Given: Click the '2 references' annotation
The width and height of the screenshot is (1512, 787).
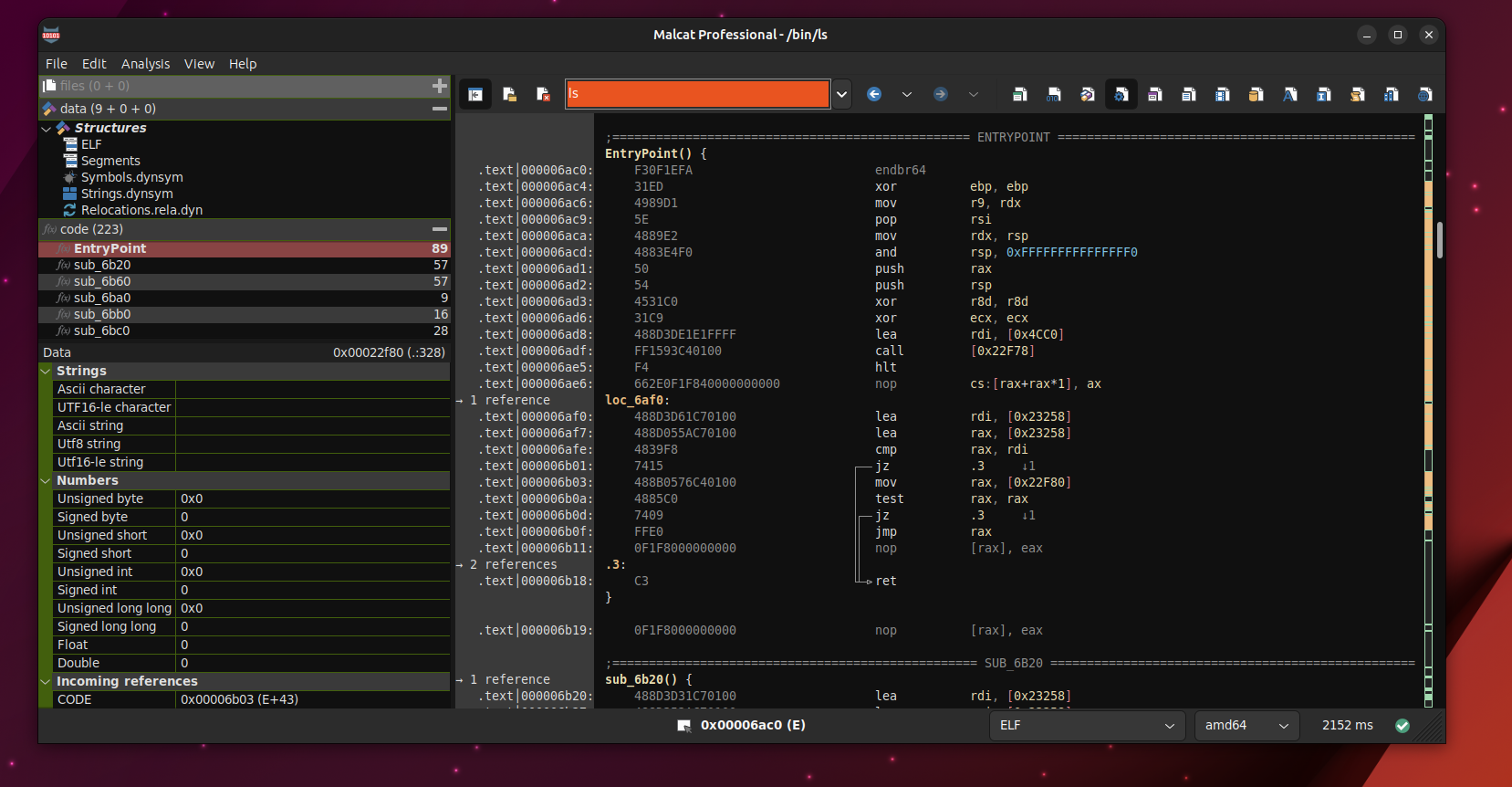Looking at the screenshot, I should [x=514, y=565].
